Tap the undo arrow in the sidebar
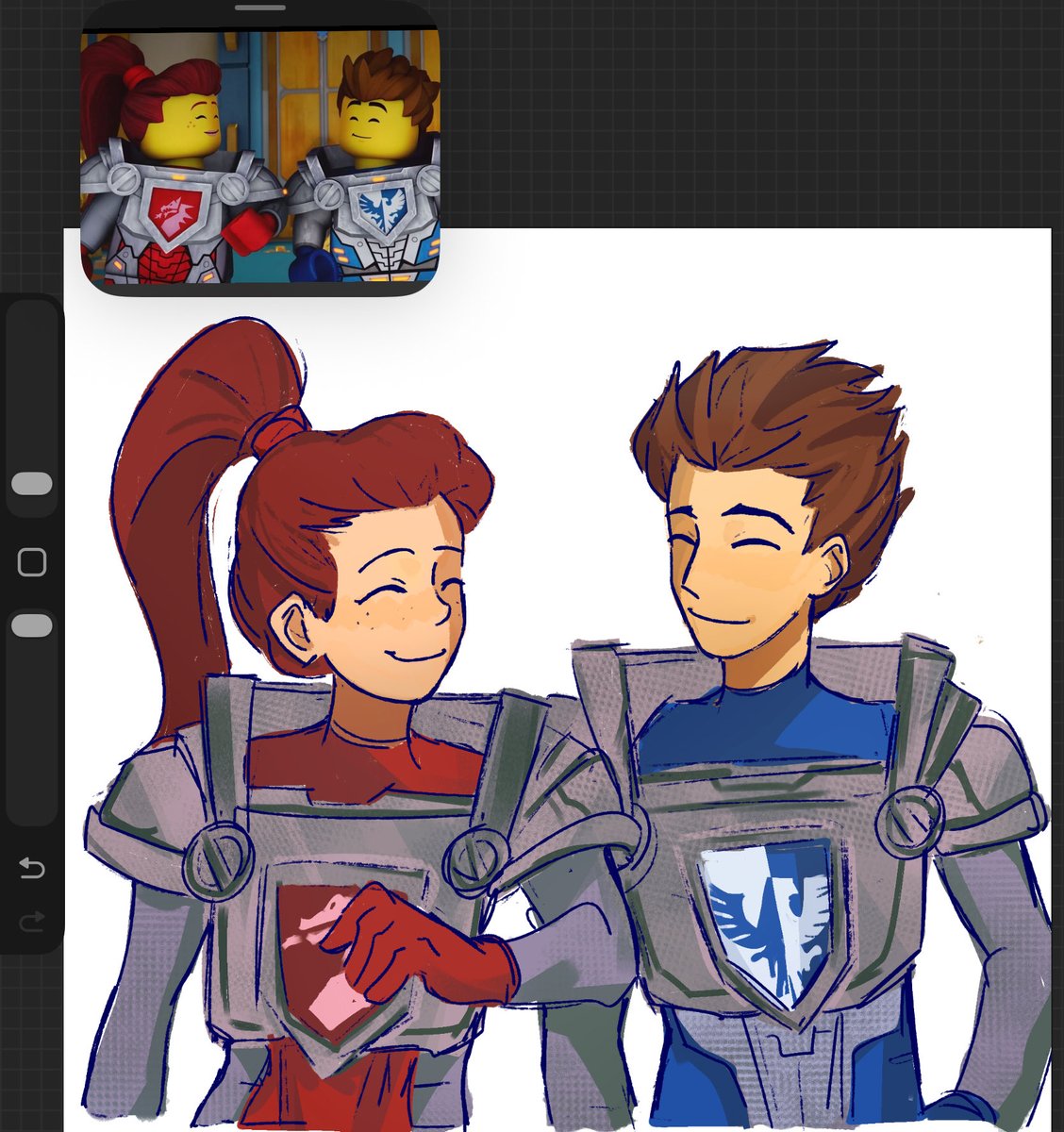The width and height of the screenshot is (1064, 1132). (32, 868)
